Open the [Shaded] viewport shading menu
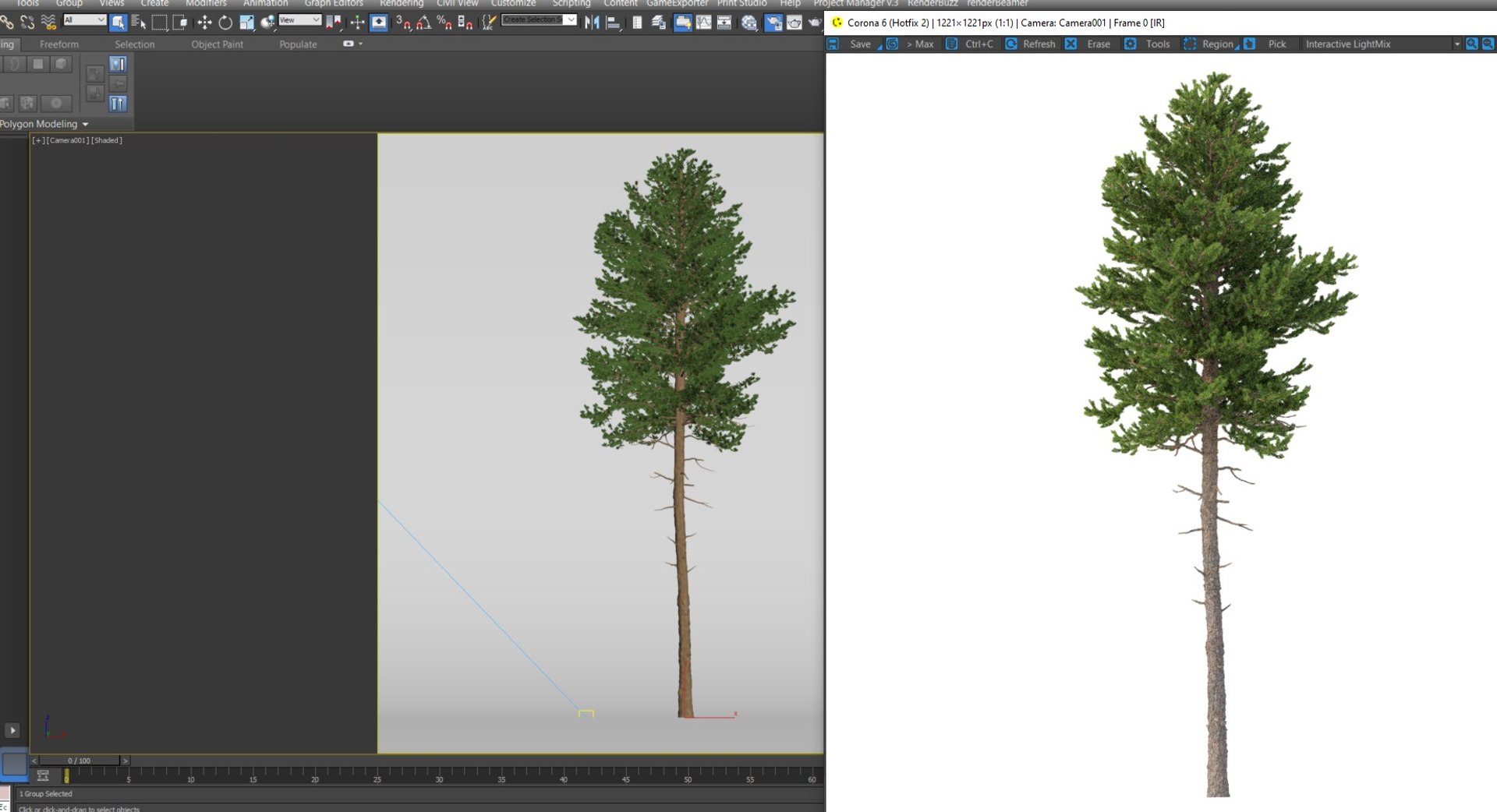Viewport: 1497px width, 812px height. pos(107,140)
